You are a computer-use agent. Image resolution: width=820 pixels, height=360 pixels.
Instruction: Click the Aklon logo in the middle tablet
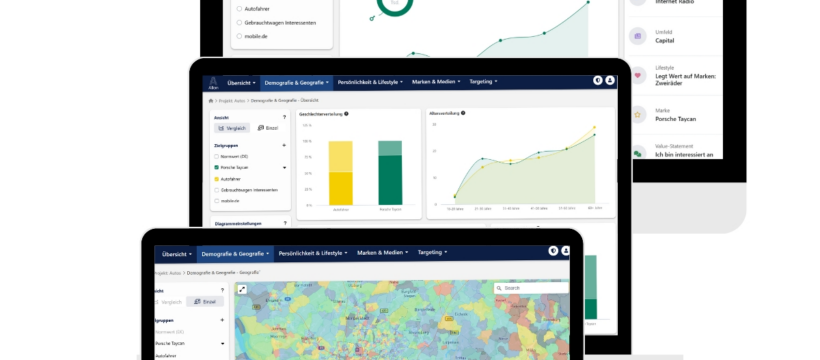213,83
